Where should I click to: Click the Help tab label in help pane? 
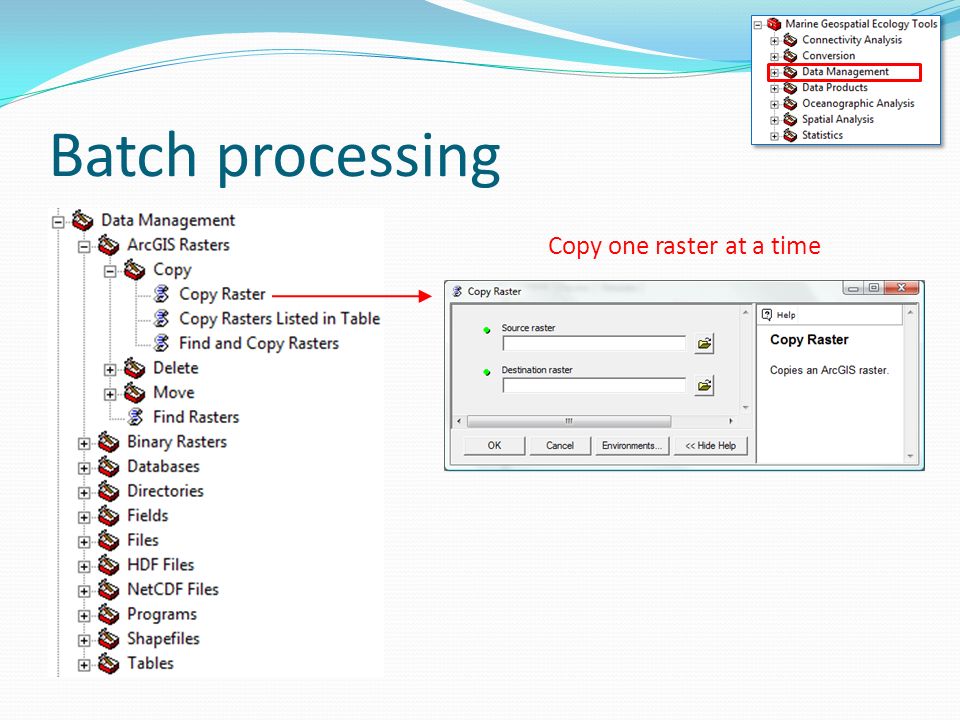click(x=786, y=315)
